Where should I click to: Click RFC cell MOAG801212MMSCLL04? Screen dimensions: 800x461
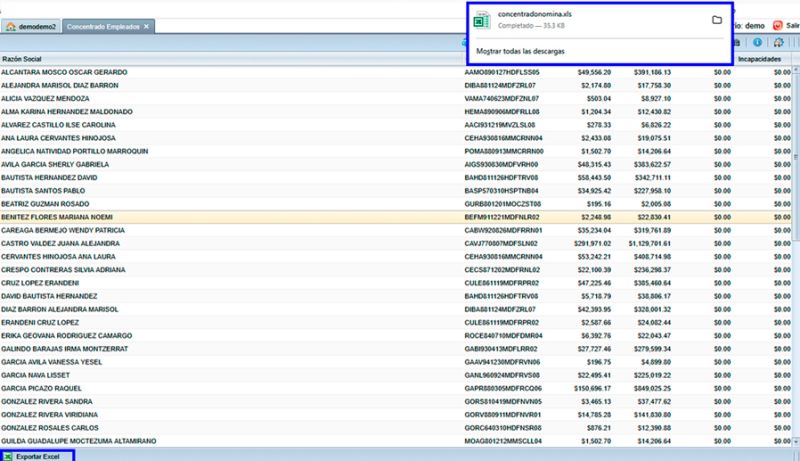coord(503,442)
